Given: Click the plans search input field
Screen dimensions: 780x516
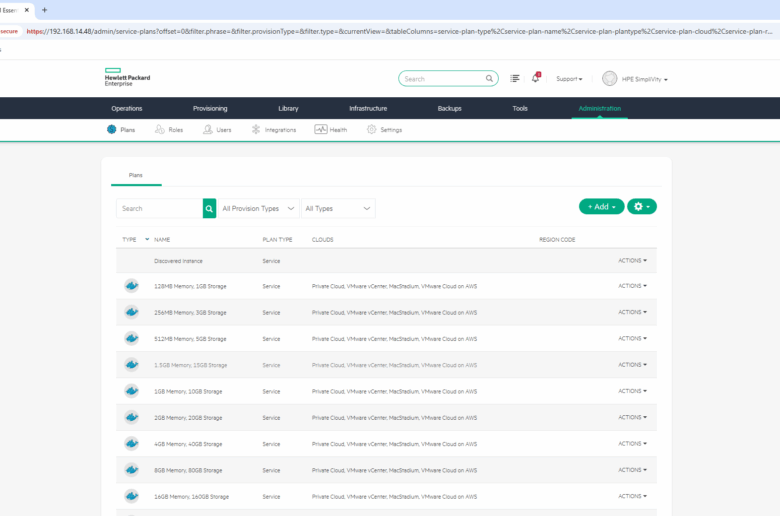Looking at the screenshot, I should pos(159,208).
